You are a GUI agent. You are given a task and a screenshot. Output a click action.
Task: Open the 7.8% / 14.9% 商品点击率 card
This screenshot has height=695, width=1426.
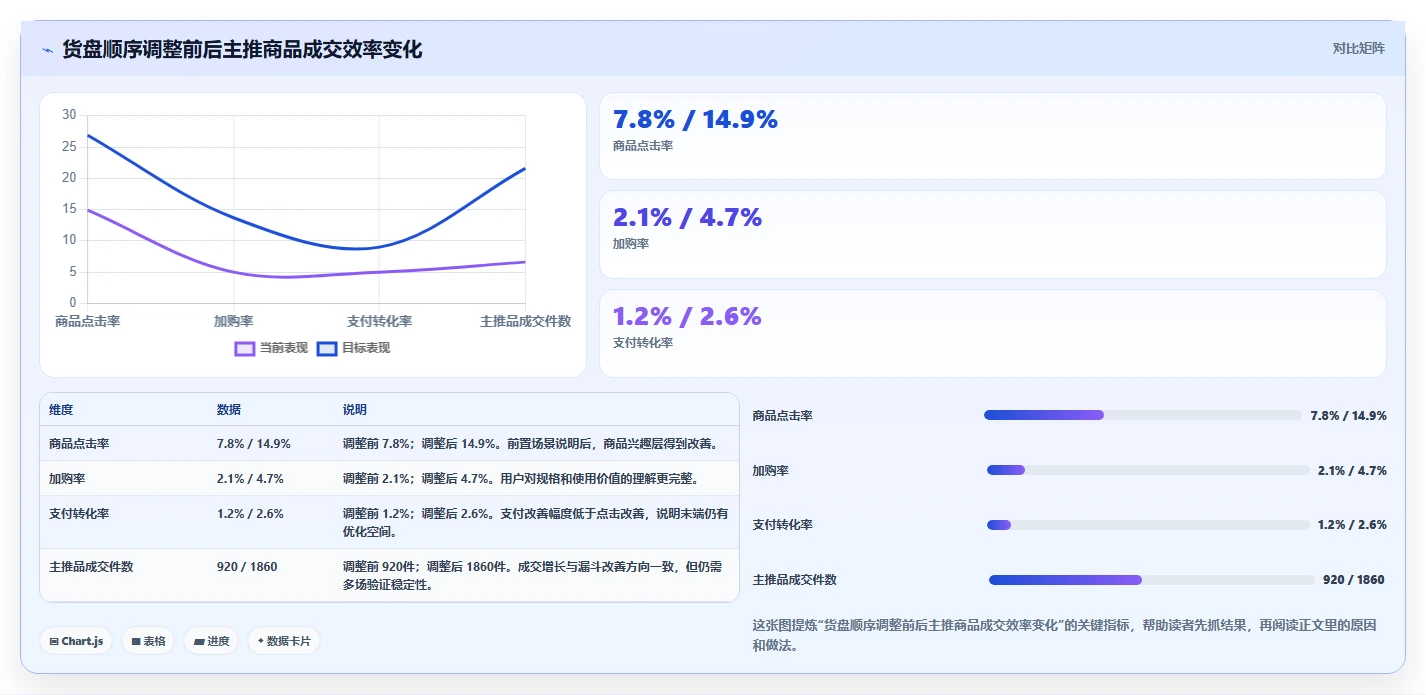[993, 136]
